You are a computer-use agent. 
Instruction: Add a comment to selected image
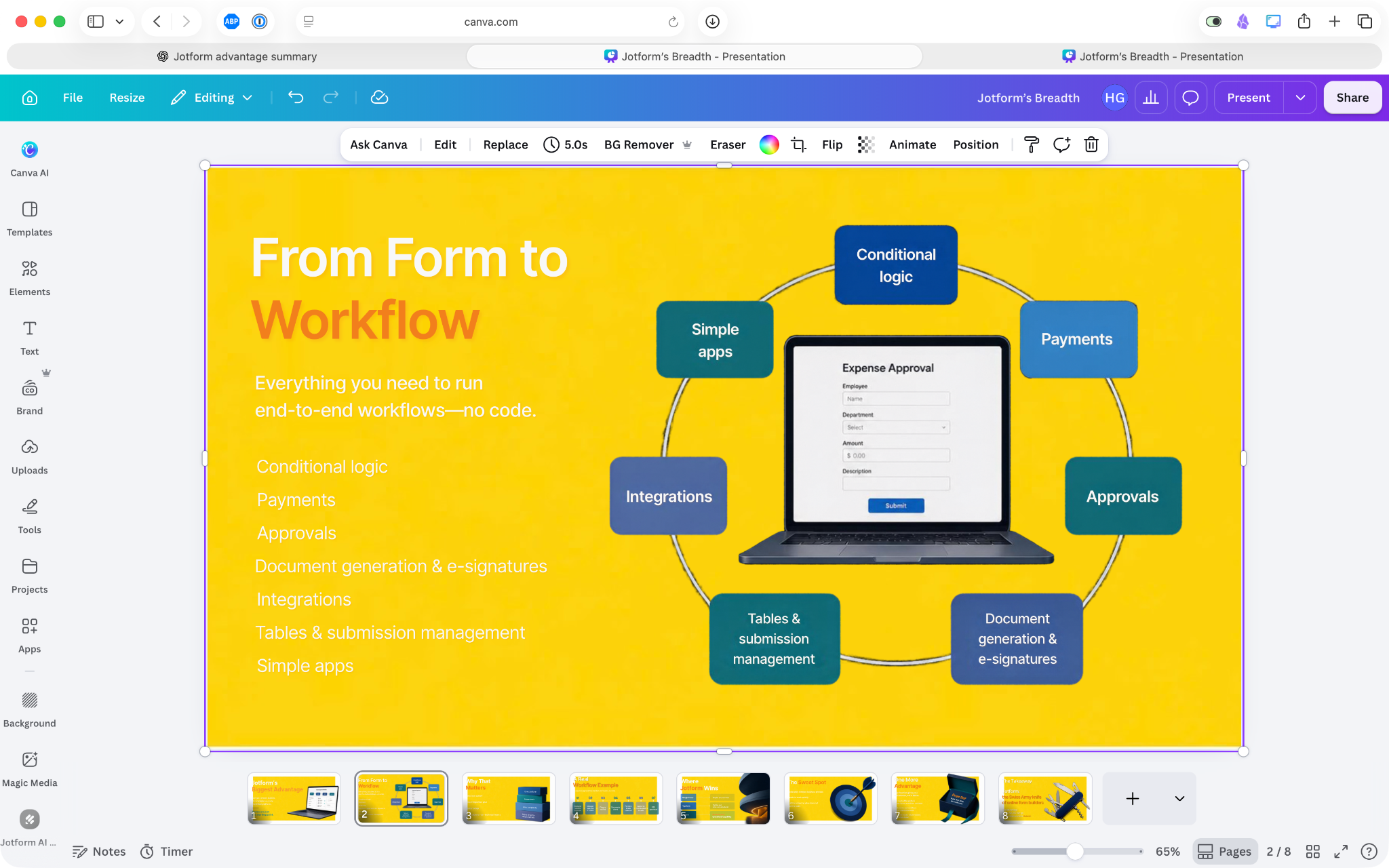[1061, 144]
